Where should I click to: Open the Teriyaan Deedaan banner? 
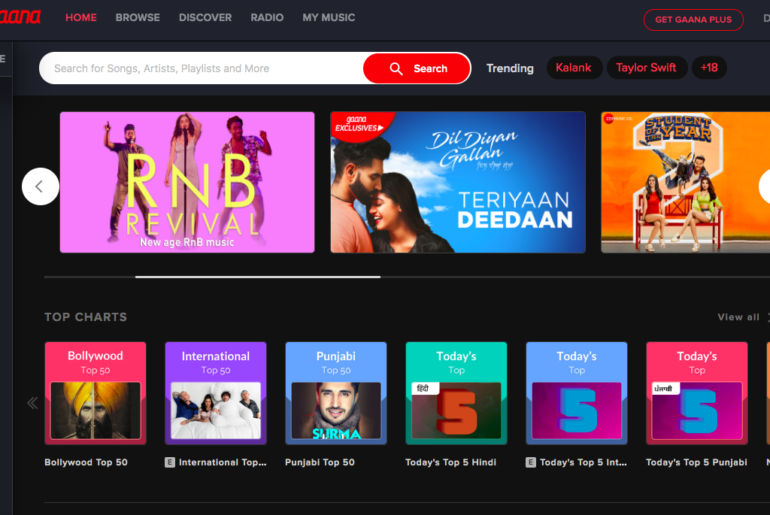click(458, 182)
